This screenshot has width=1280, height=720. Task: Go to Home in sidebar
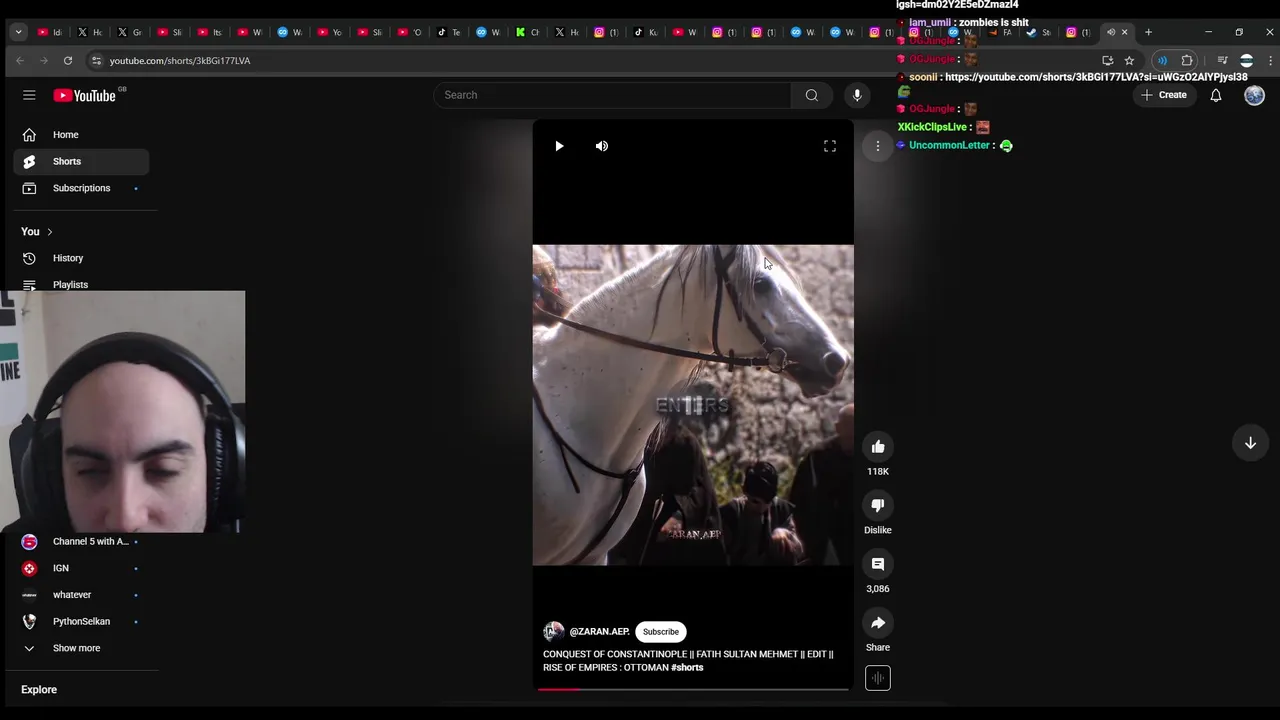81,135
